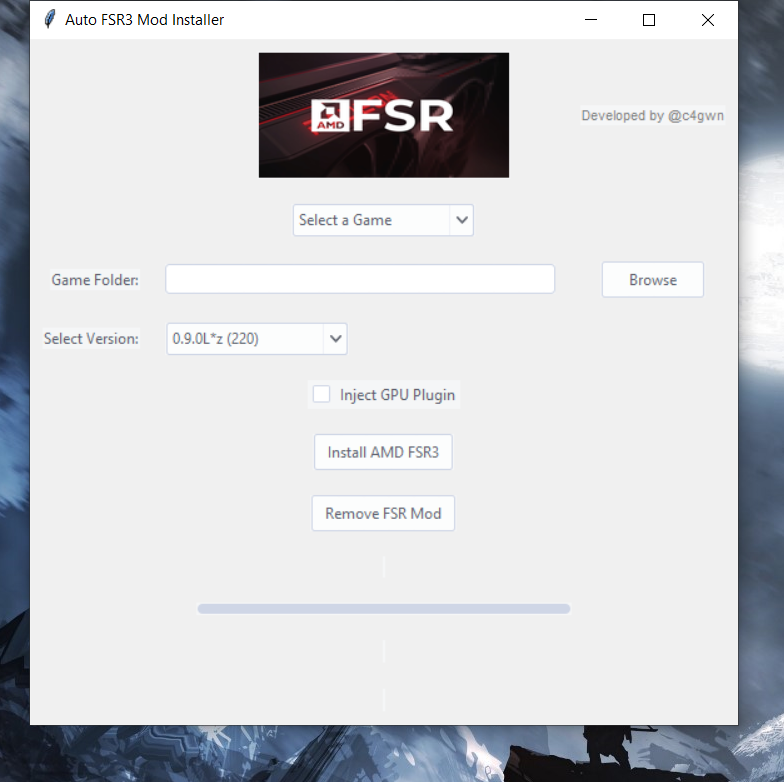Screen dimensions: 784x782
Task: Click the Browse button
Action: click(652, 280)
